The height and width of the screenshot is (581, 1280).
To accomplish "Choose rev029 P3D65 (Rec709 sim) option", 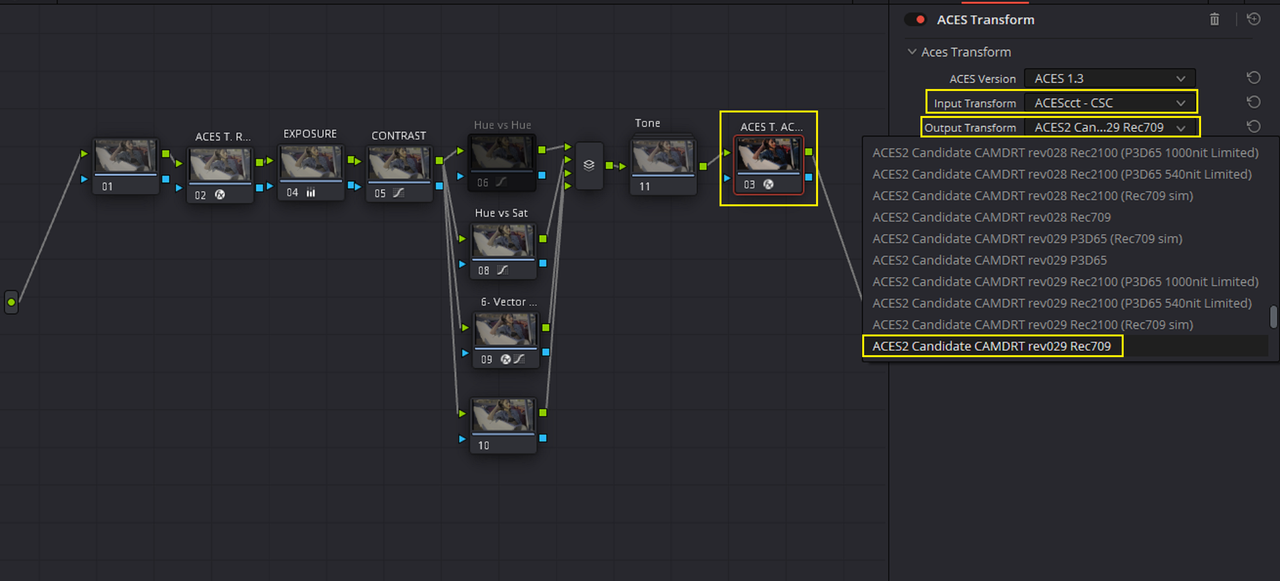I will (1065, 239).
